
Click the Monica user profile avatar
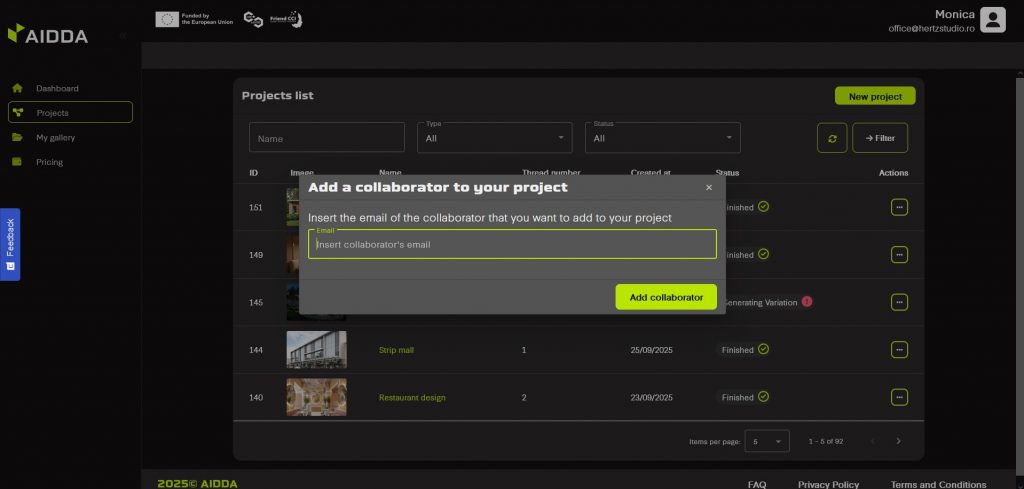[x=992, y=20]
